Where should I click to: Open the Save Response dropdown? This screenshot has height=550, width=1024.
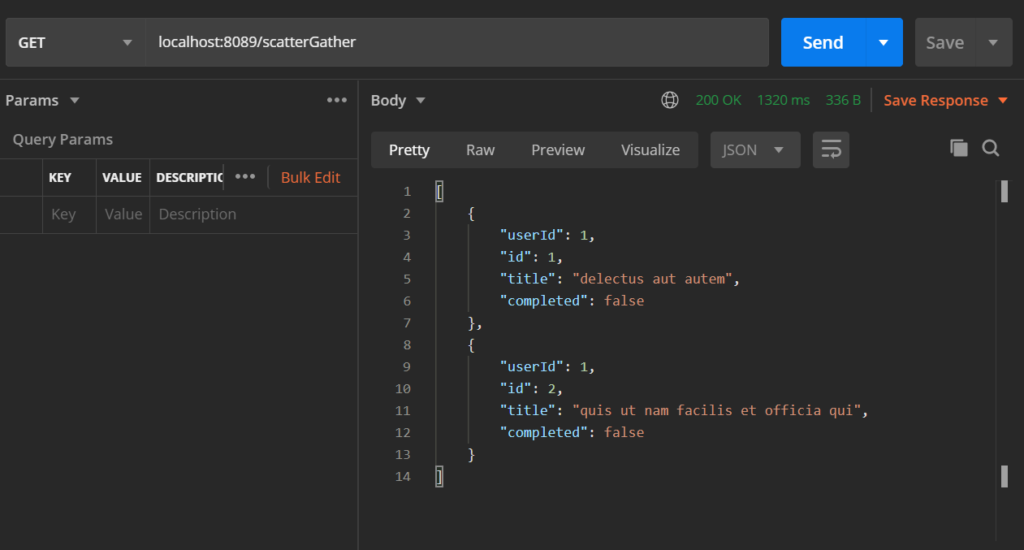click(x=945, y=100)
